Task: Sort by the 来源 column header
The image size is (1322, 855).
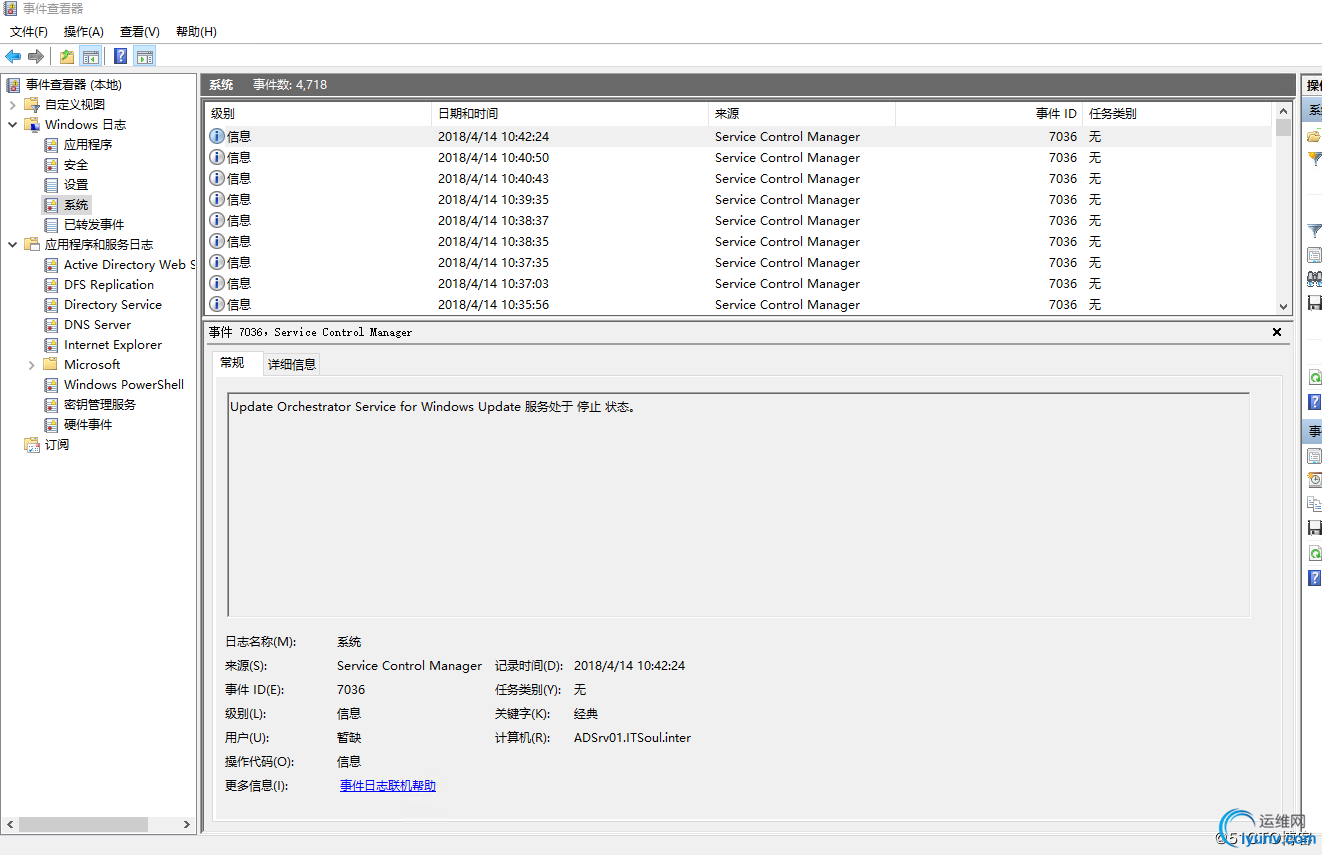Action: pos(802,114)
